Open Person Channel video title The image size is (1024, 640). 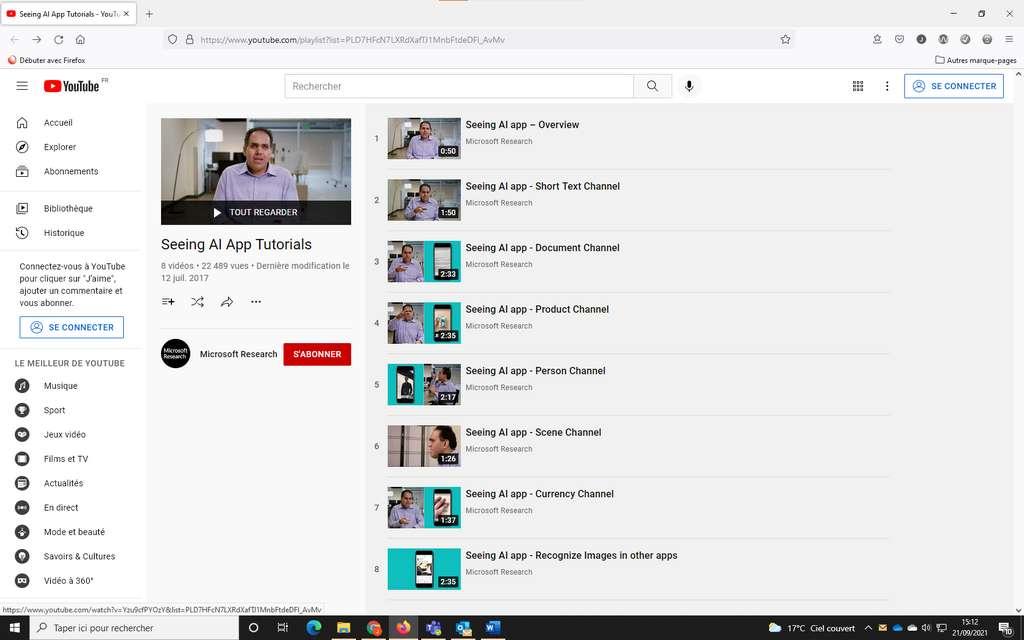[535, 371]
